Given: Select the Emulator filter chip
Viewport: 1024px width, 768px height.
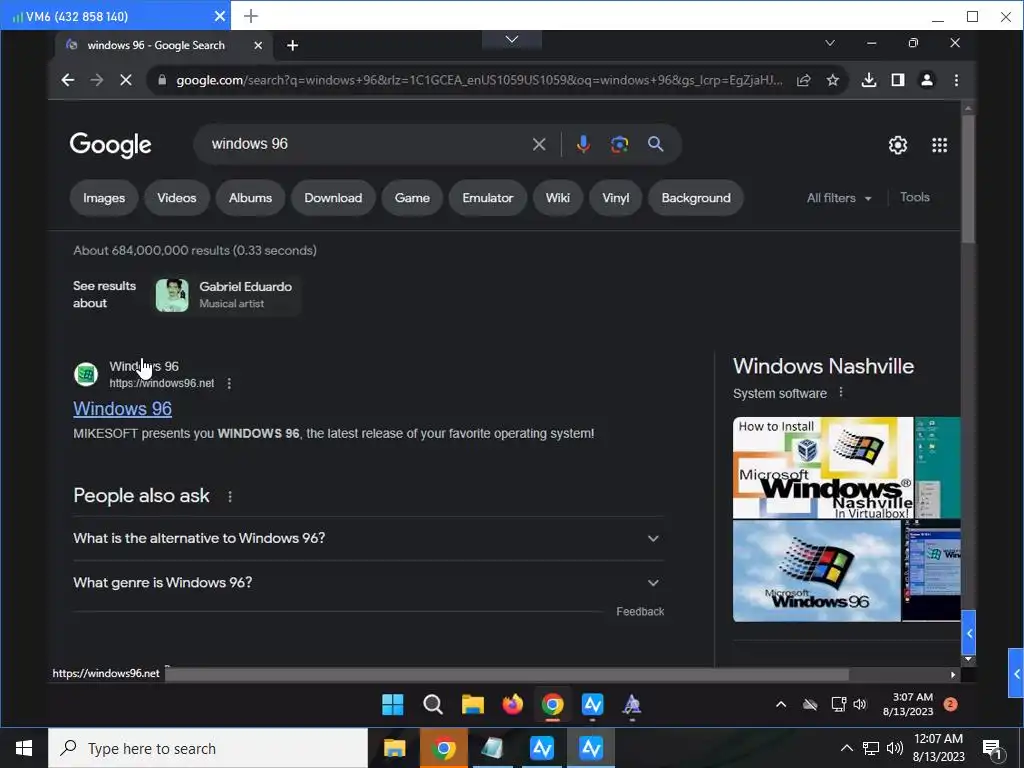Looking at the screenshot, I should [488, 198].
